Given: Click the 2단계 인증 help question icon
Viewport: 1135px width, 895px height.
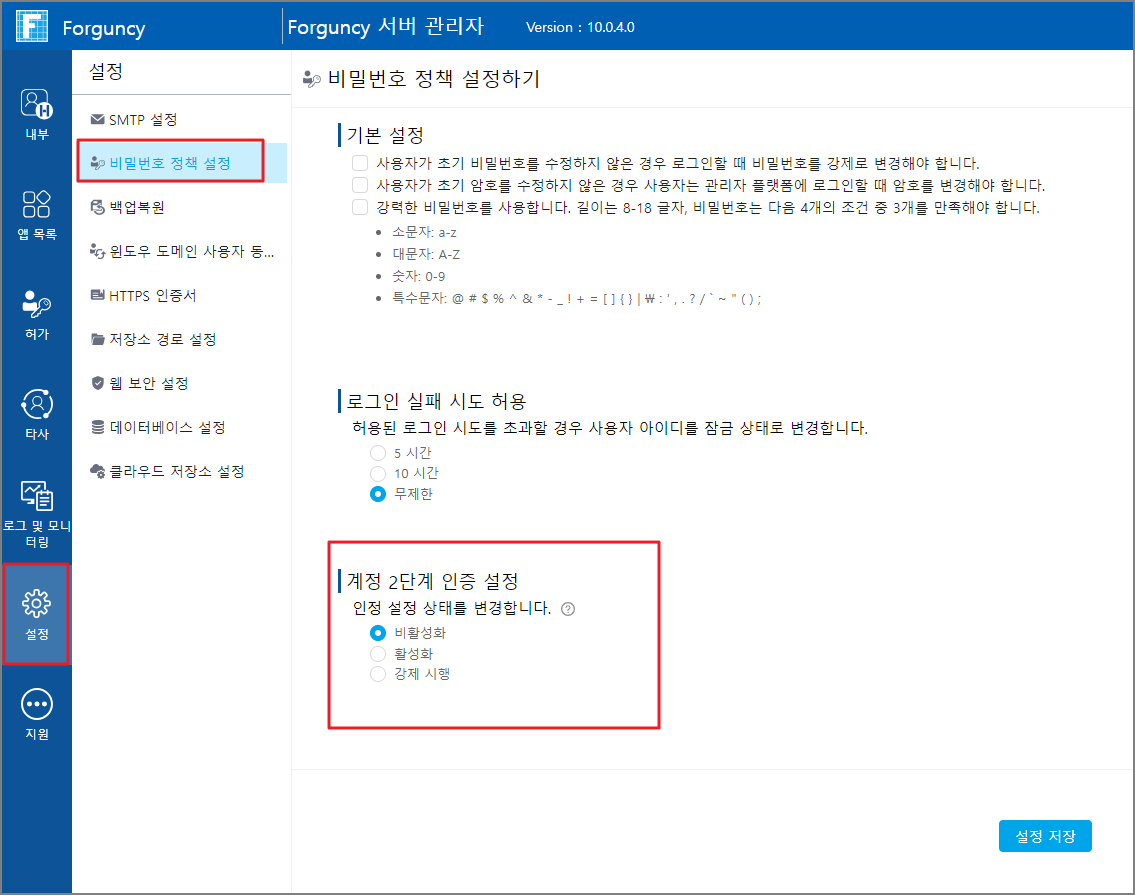Looking at the screenshot, I should pos(568,609).
